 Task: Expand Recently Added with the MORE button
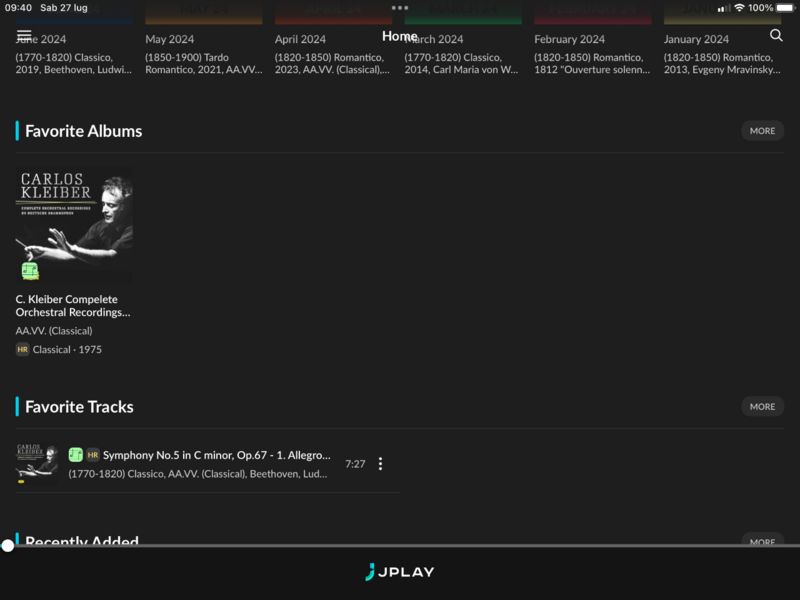(762, 541)
